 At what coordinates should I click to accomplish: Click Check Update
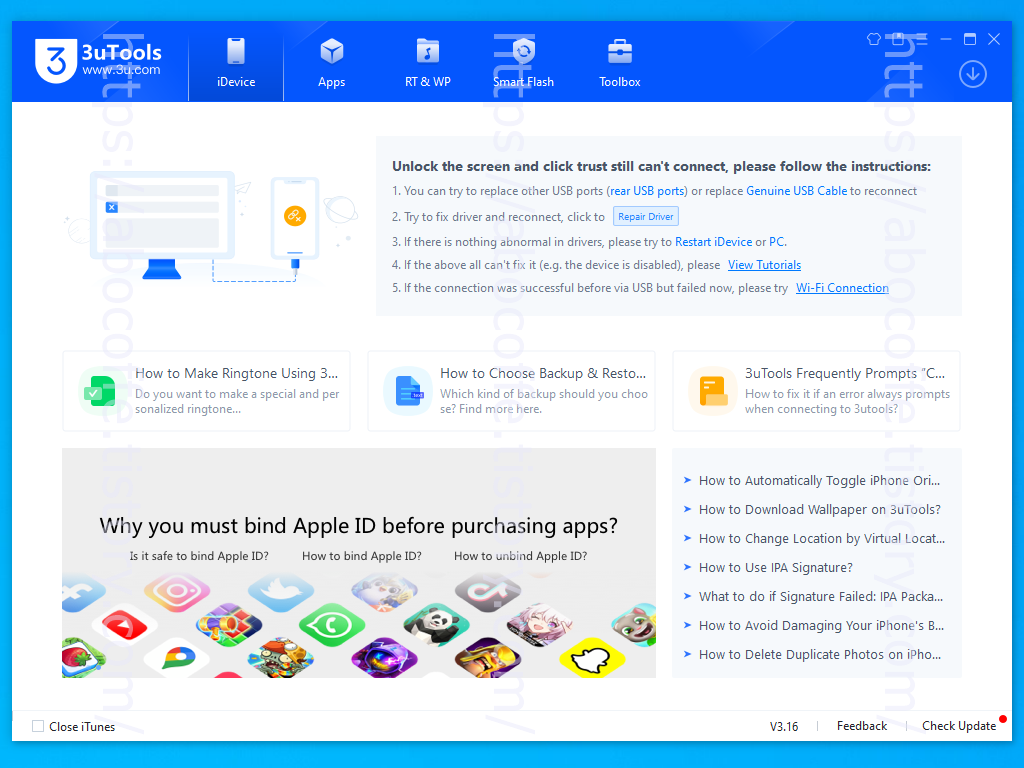pos(959,726)
